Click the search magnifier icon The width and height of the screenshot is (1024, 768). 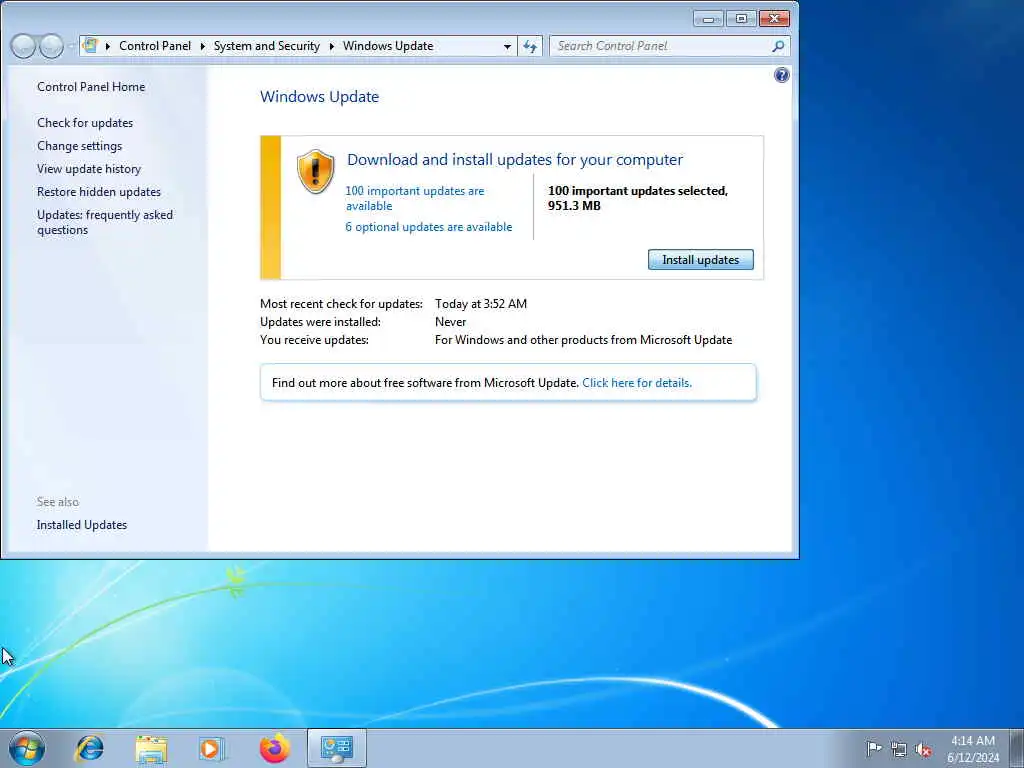[778, 46]
